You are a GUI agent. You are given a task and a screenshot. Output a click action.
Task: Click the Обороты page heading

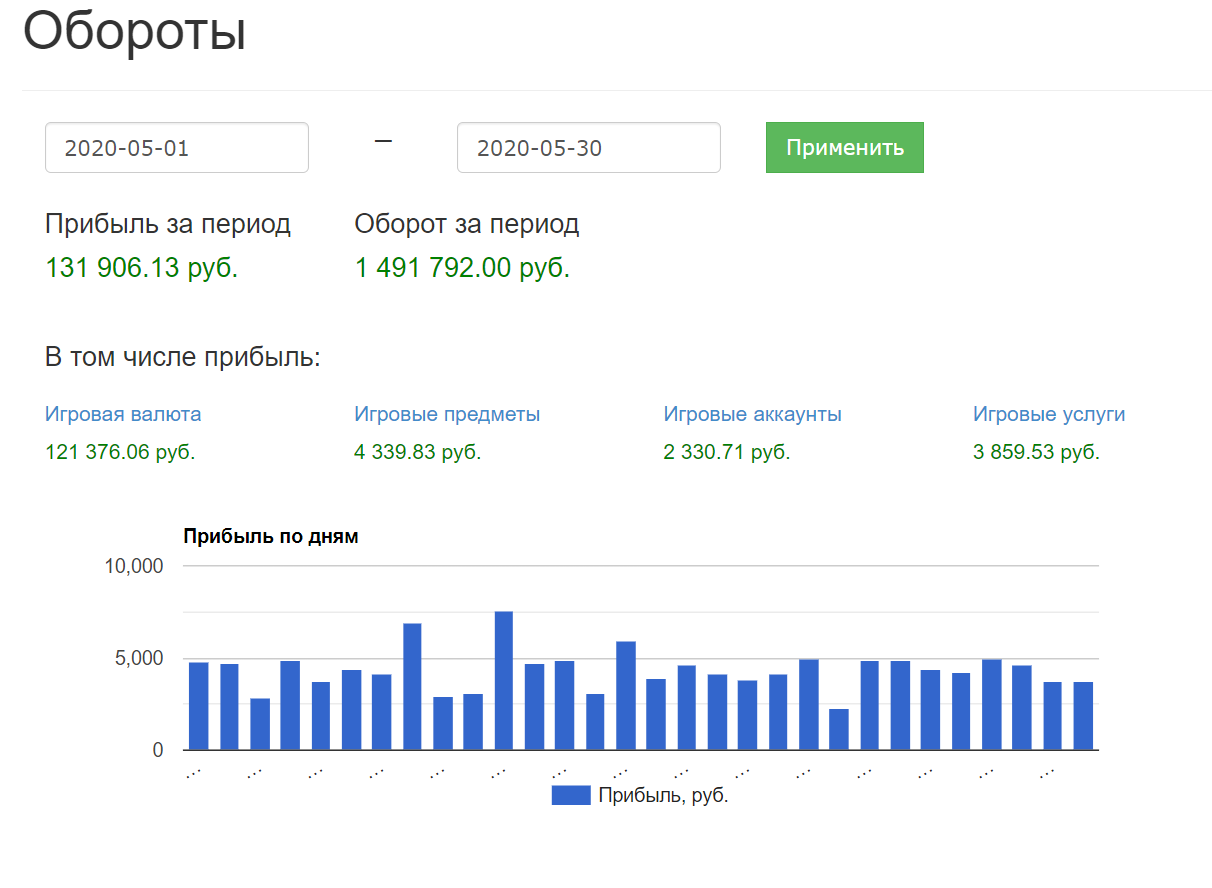pos(134,32)
